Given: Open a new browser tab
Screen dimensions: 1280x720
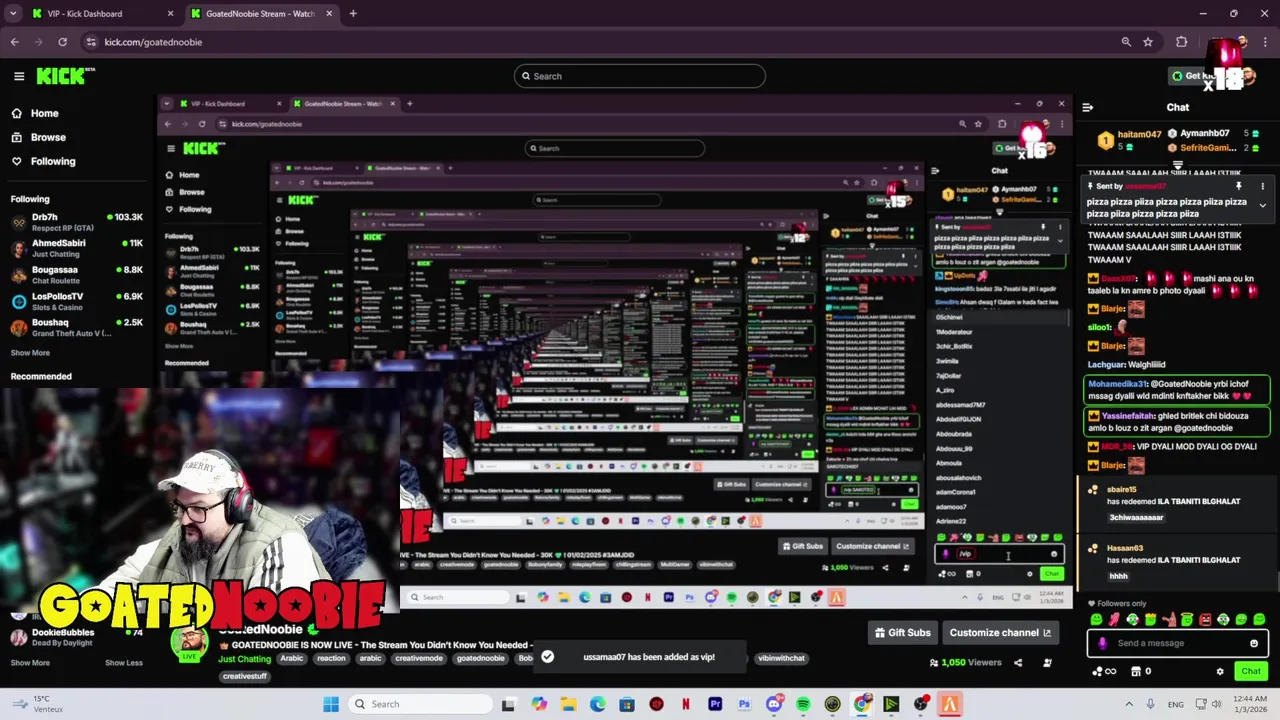Looking at the screenshot, I should coord(353,13).
